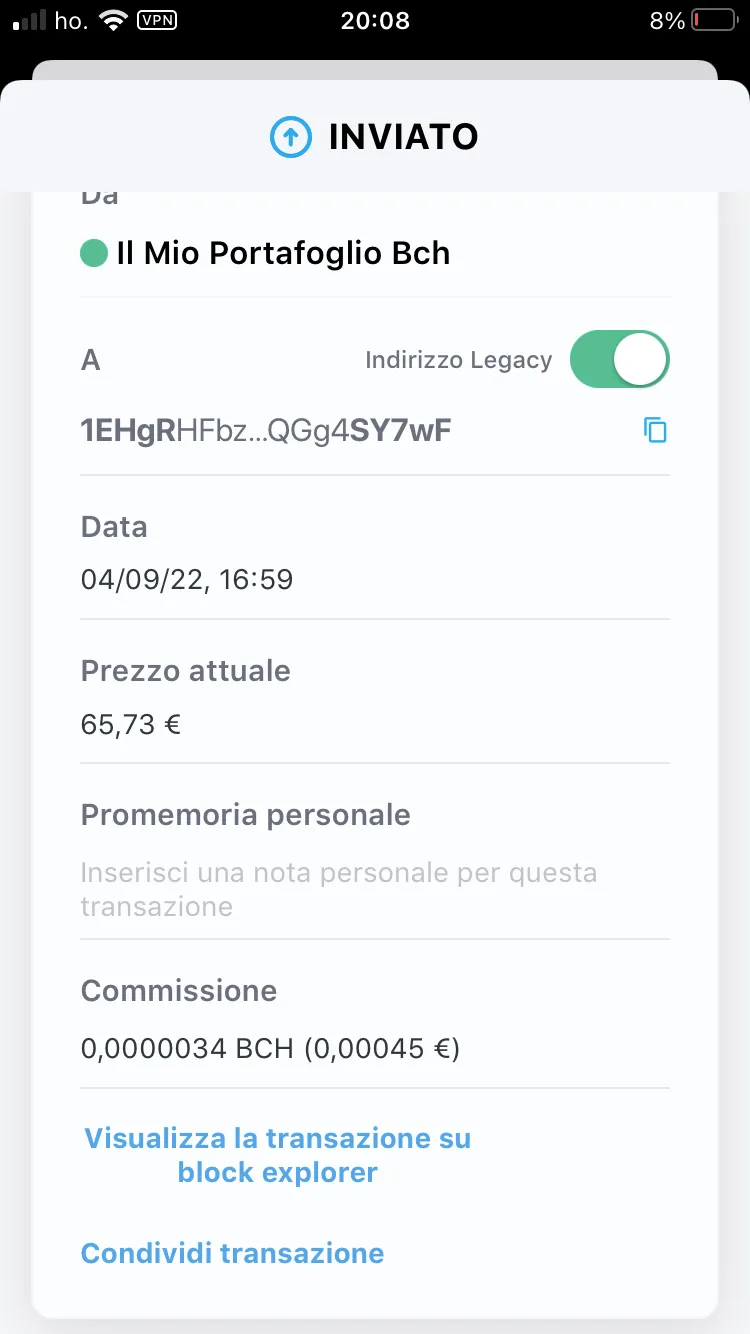Tap the cellular signal bars icon
Viewport: 750px width, 1334px height.
[30, 20]
